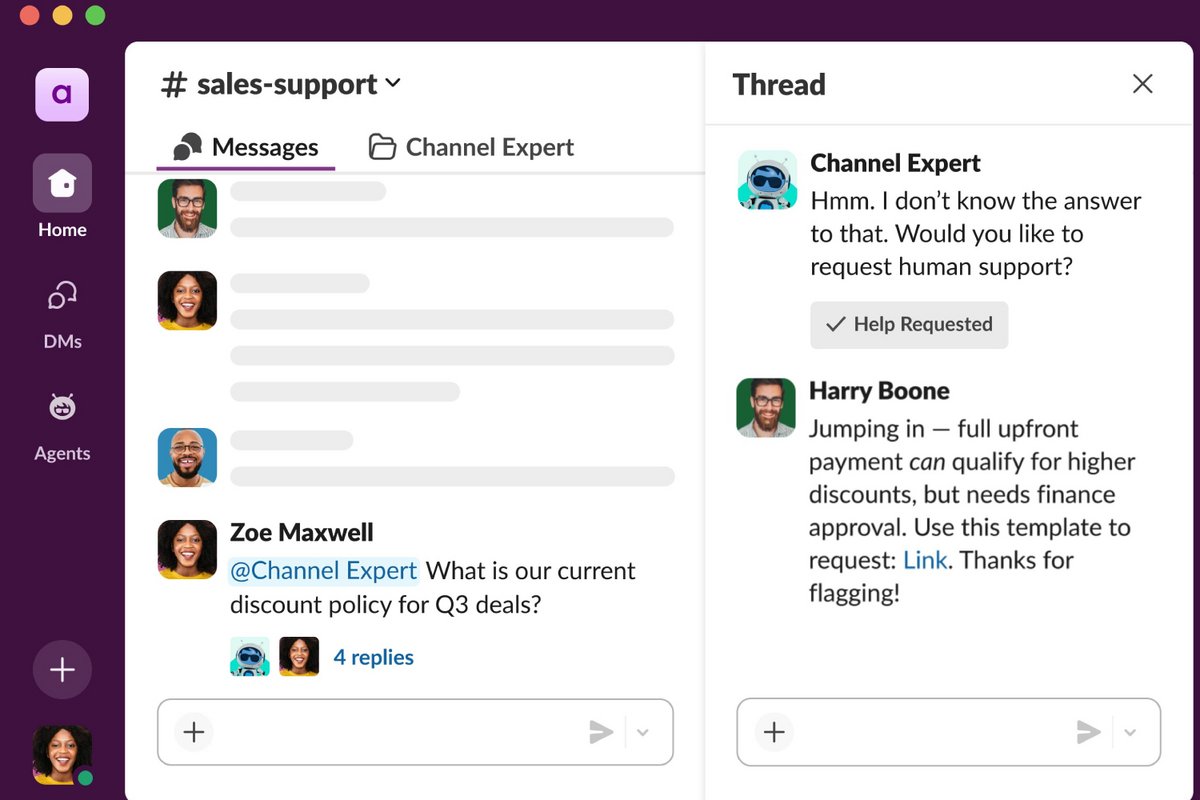Click the plus attachment icon in thread composer

(x=774, y=732)
